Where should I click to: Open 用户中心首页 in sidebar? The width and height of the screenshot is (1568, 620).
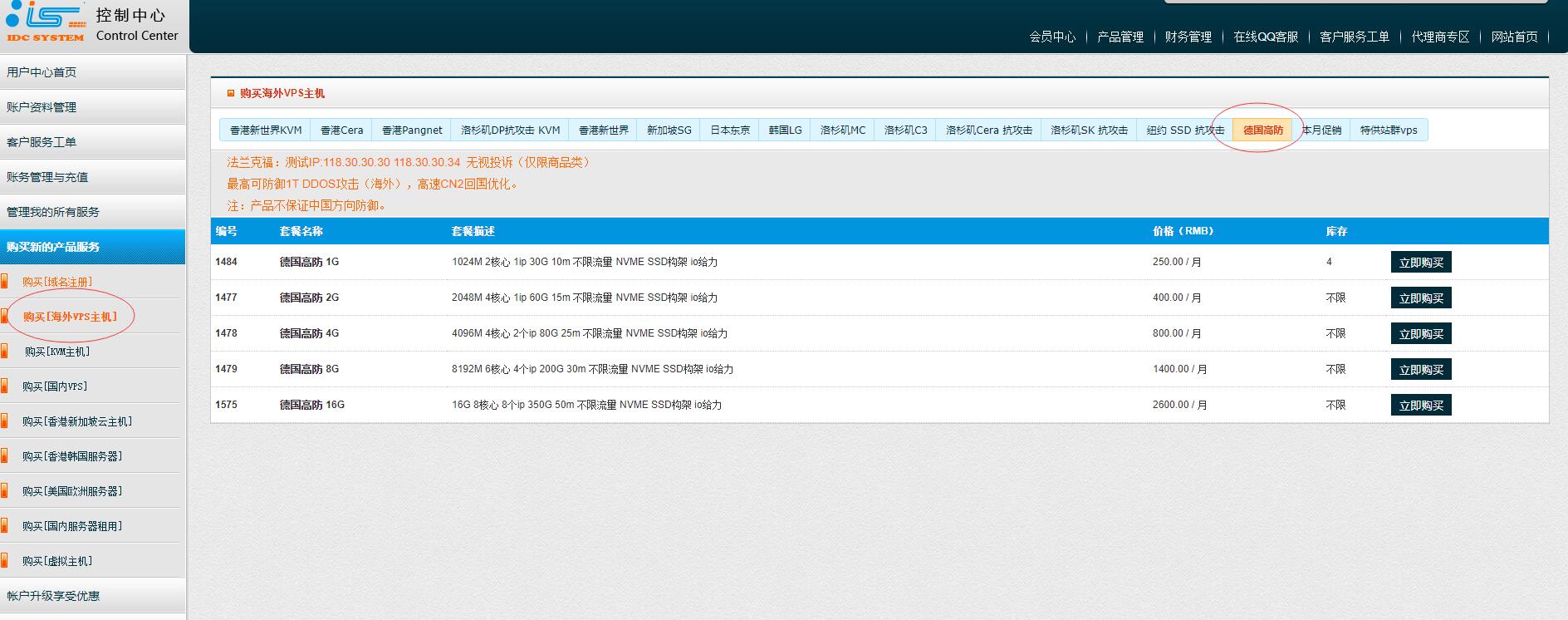(92, 72)
